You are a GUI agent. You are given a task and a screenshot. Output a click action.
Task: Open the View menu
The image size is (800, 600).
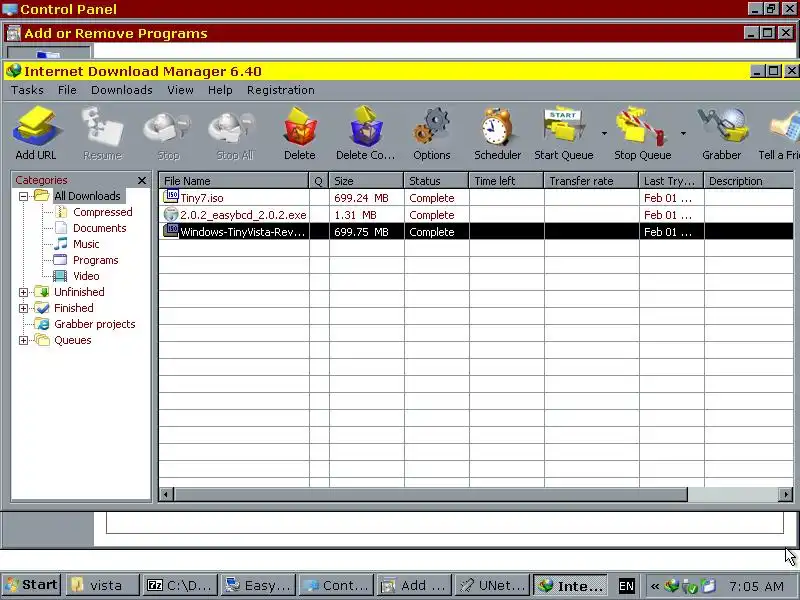[180, 90]
